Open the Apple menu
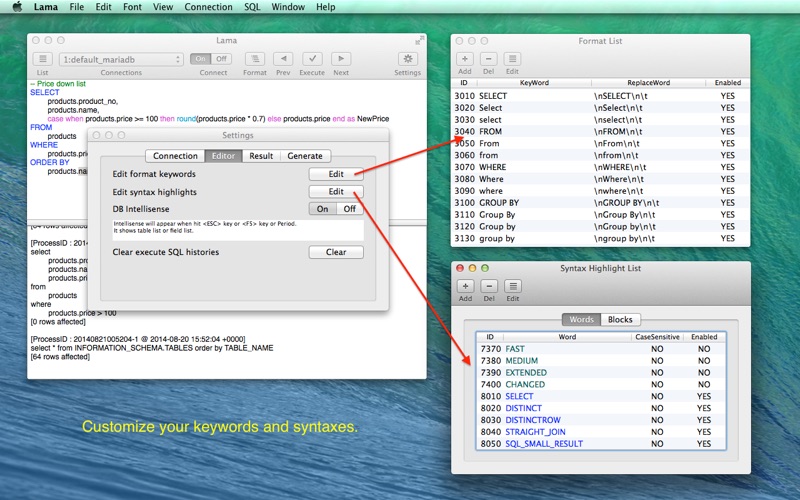Image resolution: width=800 pixels, height=500 pixels. tap(17, 7)
